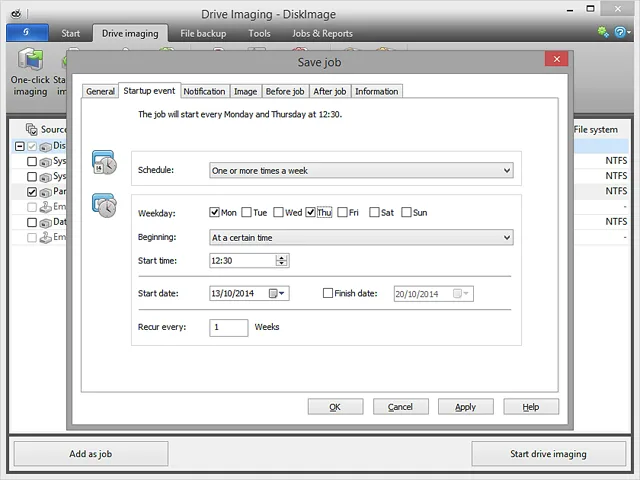
Task: Open the Schedule dropdown
Action: pos(361,171)
